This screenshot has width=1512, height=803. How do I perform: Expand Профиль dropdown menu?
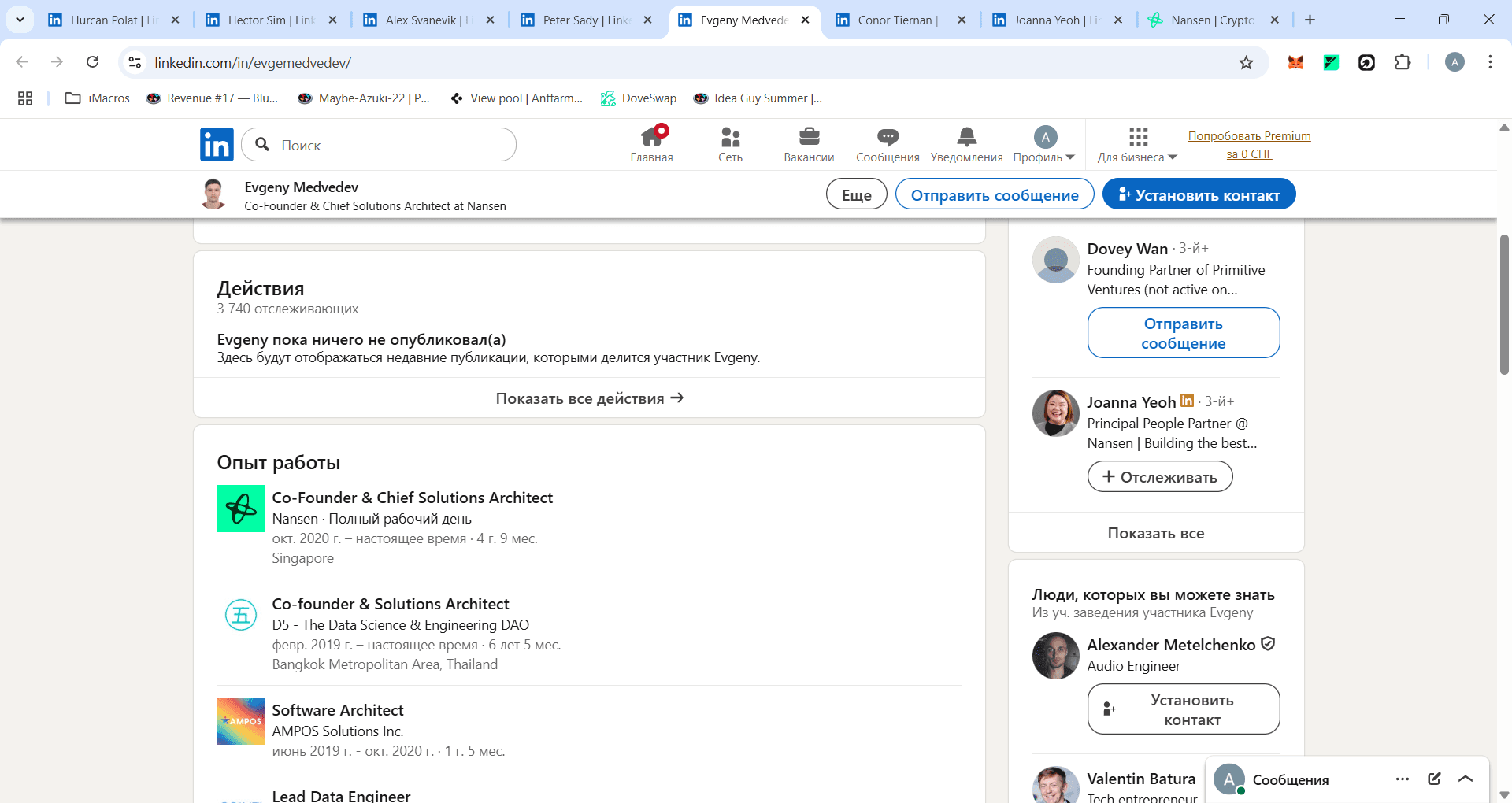(x=1044, y=145)
